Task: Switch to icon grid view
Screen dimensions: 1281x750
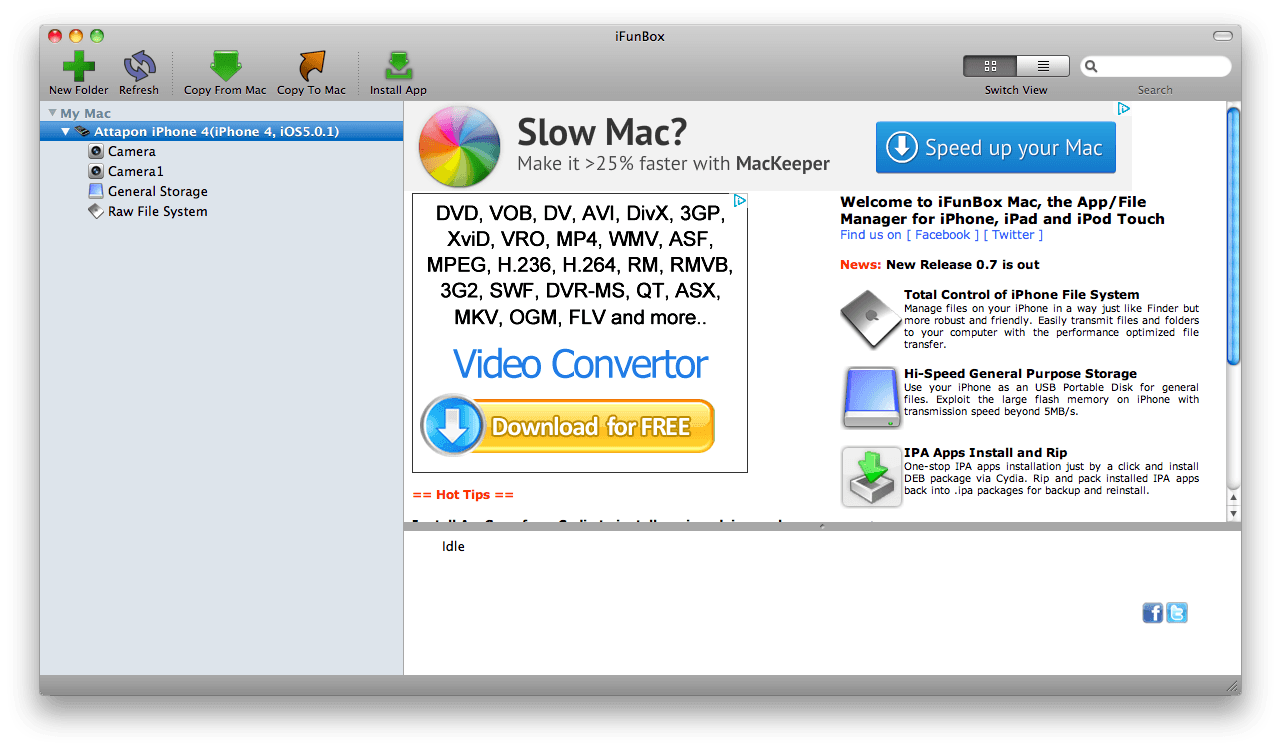Action: pos(990,66)
